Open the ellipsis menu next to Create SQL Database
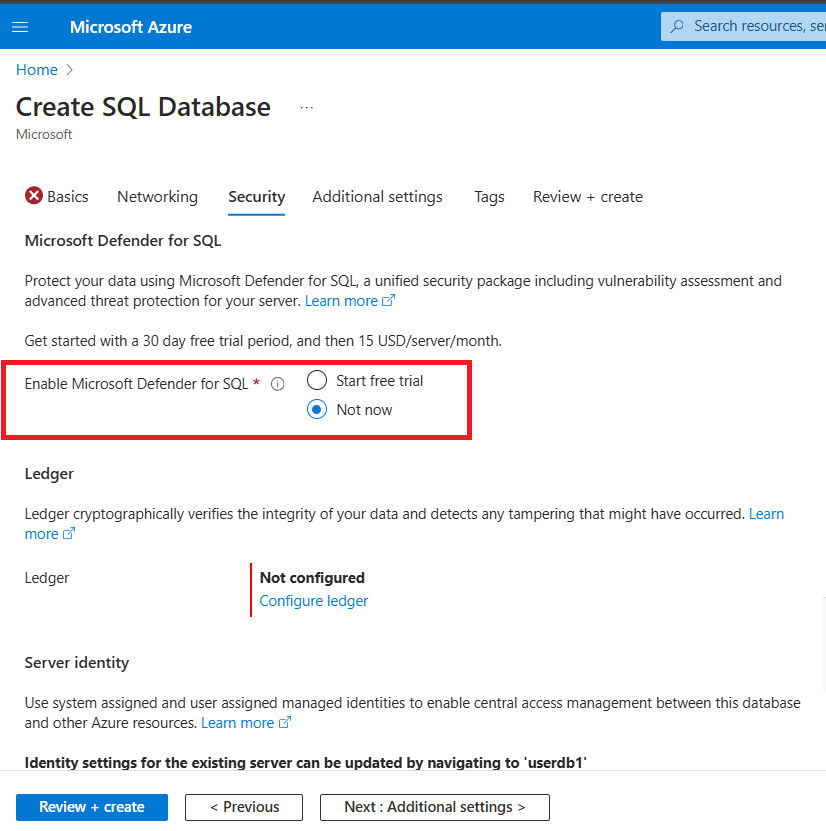Viewport: 826px width, 831px height. tap(307, 108)
